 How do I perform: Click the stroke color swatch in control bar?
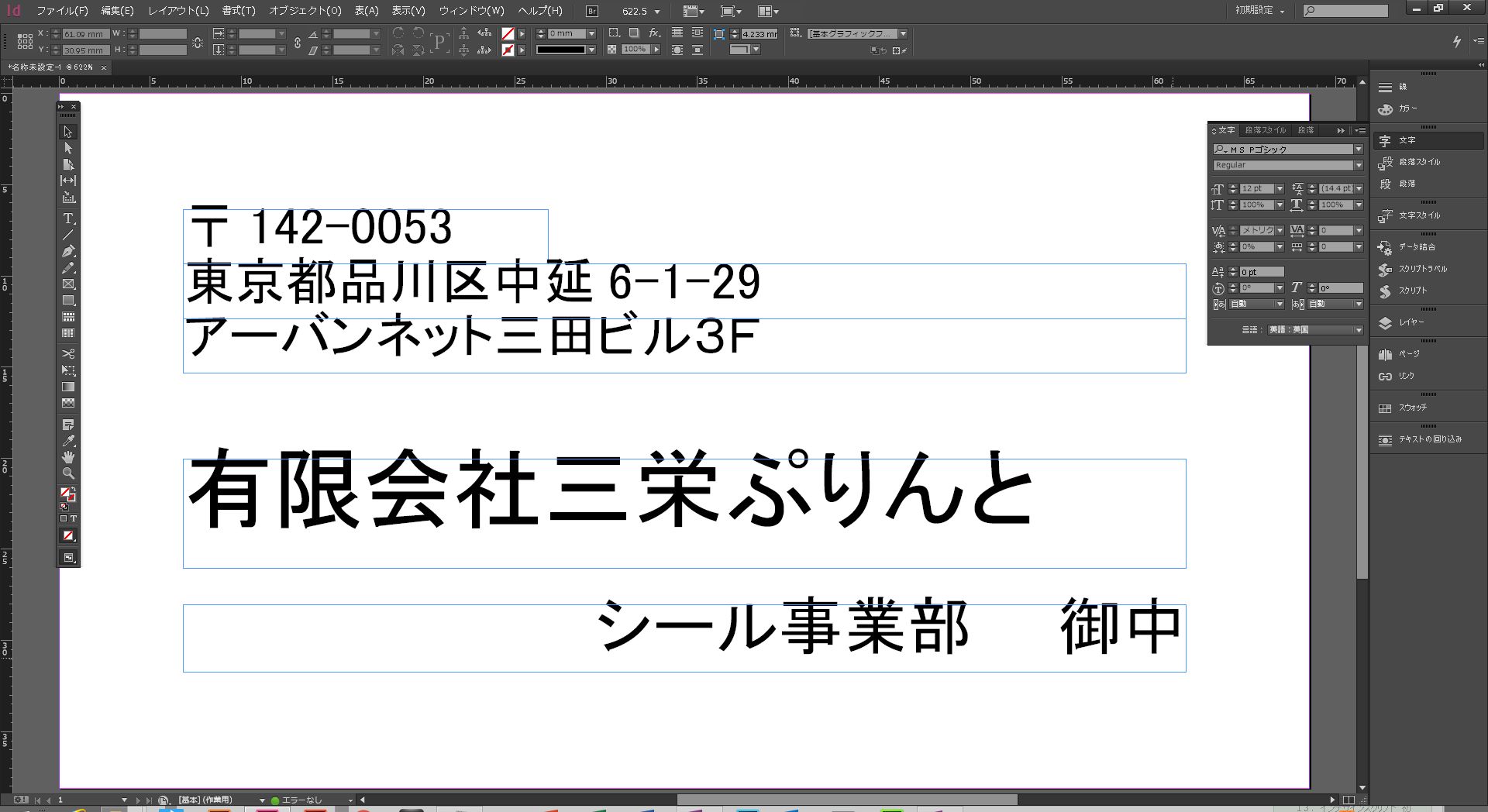click(x=508, y=50)
